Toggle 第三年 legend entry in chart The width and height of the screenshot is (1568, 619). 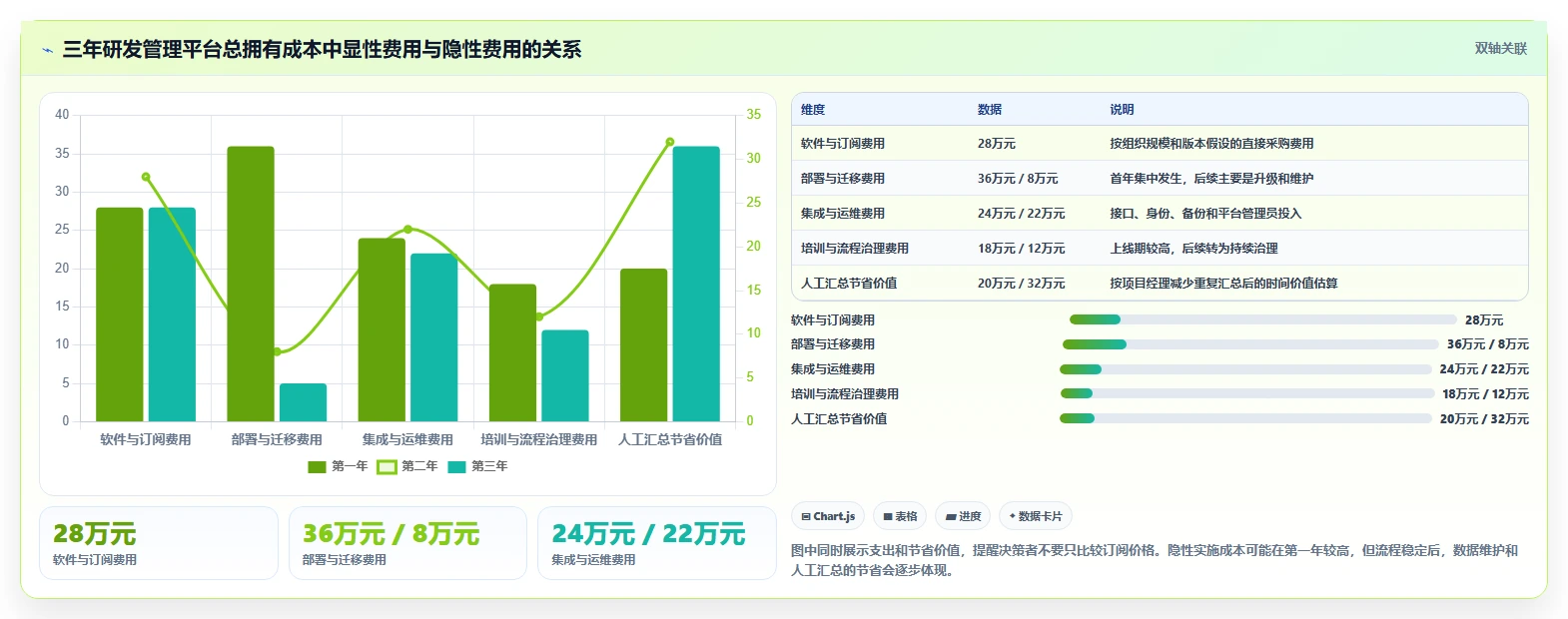(477, 466)
